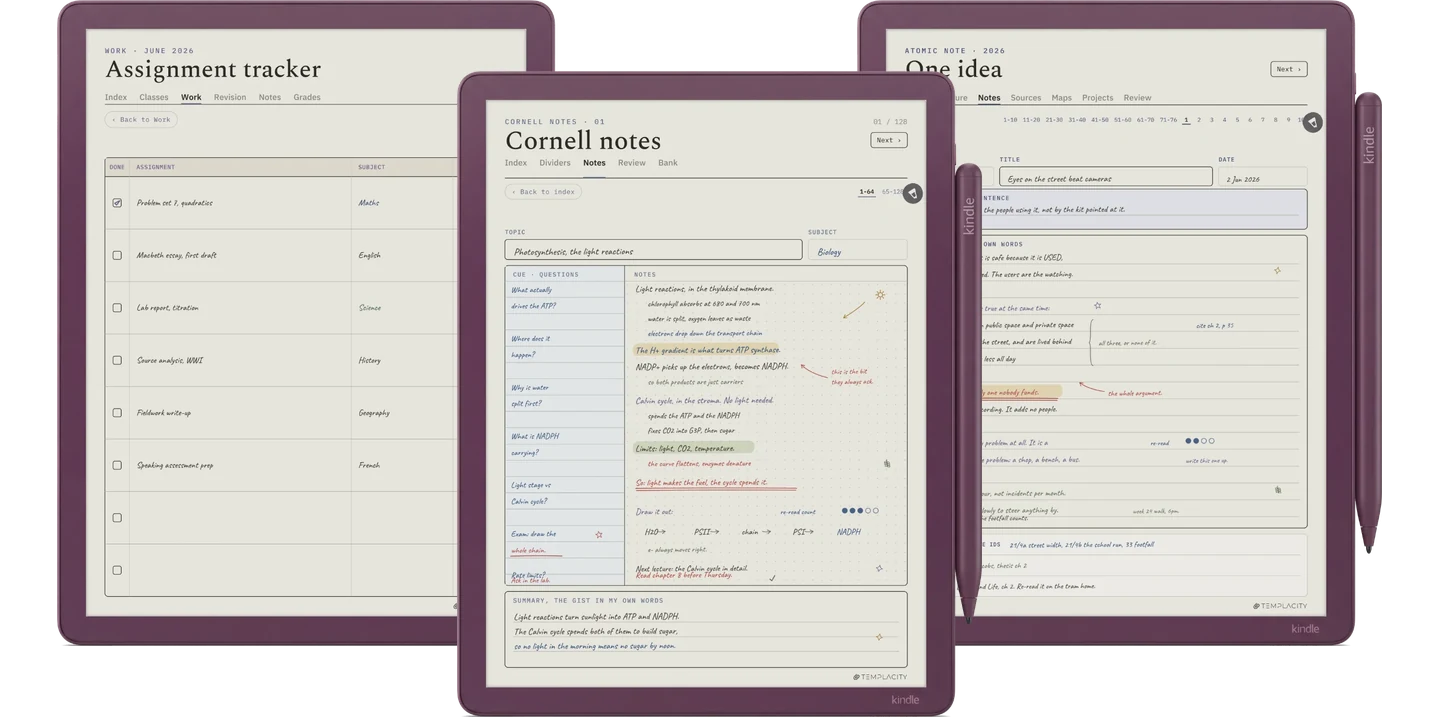Select the Work tab in Assignment tracker

(191, 98)
